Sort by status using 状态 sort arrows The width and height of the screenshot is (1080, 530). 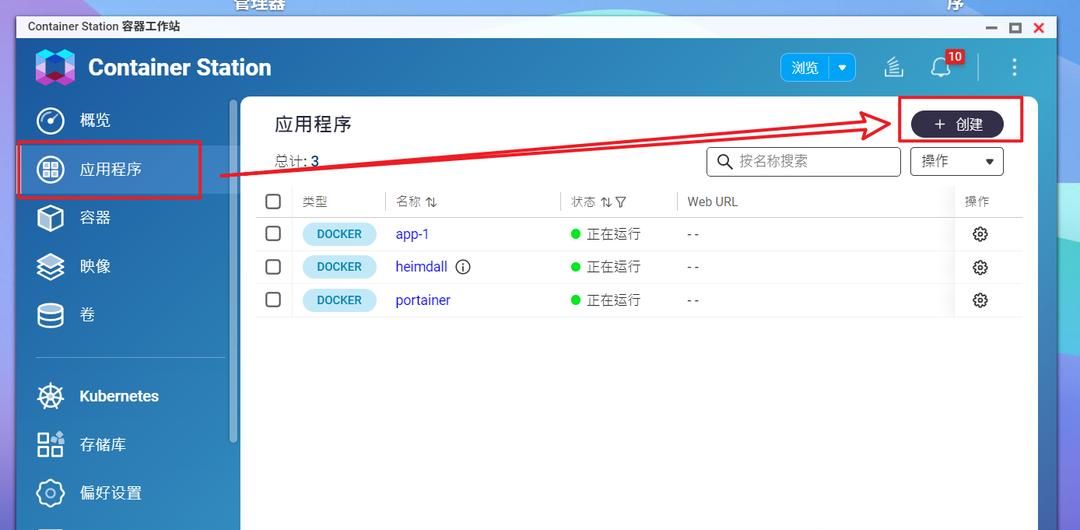[x=606, y=202]
